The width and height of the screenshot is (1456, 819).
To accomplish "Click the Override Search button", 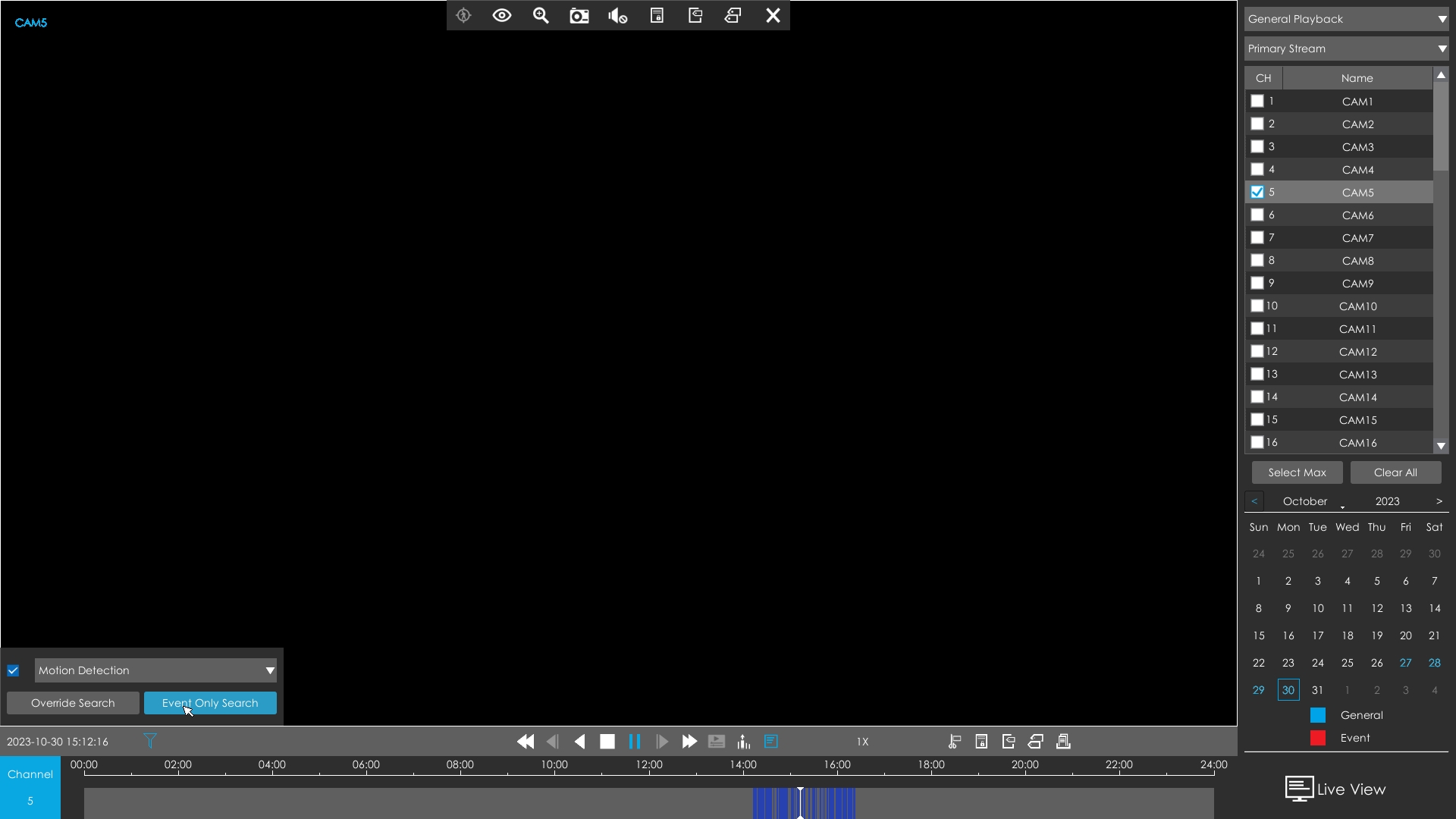I will pyautogui.click(x=73, y=703).
